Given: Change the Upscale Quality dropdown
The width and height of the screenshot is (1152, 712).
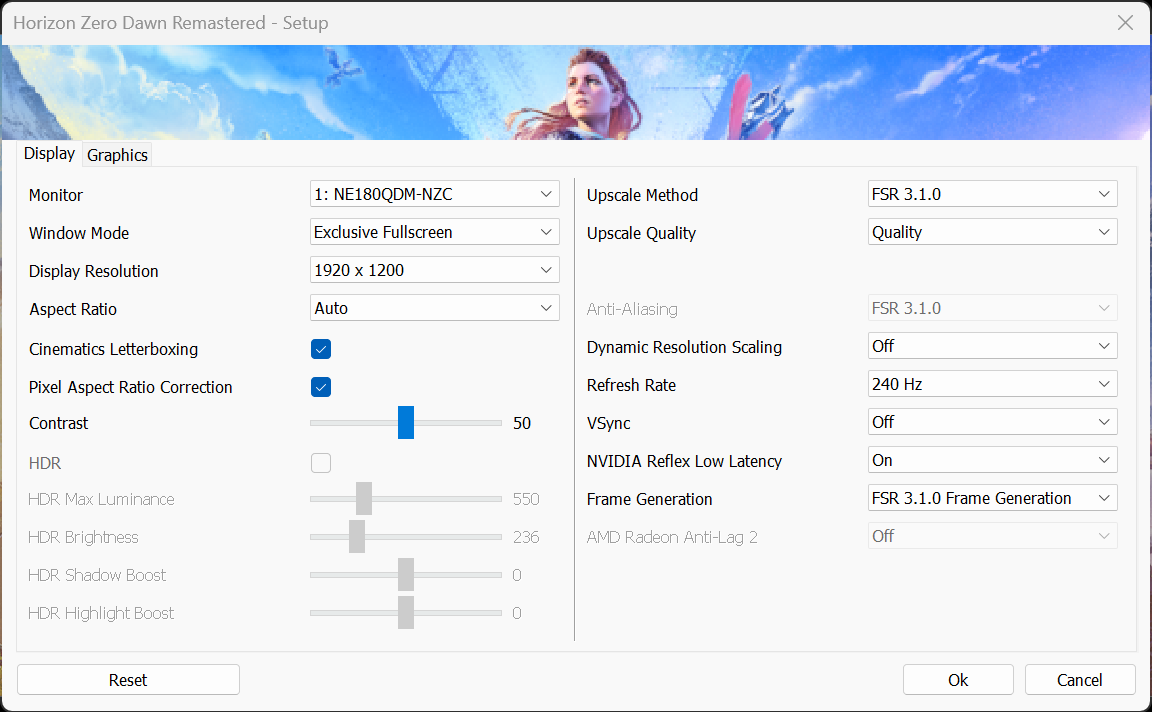Looking at the screenshot, I should [993, 232].
